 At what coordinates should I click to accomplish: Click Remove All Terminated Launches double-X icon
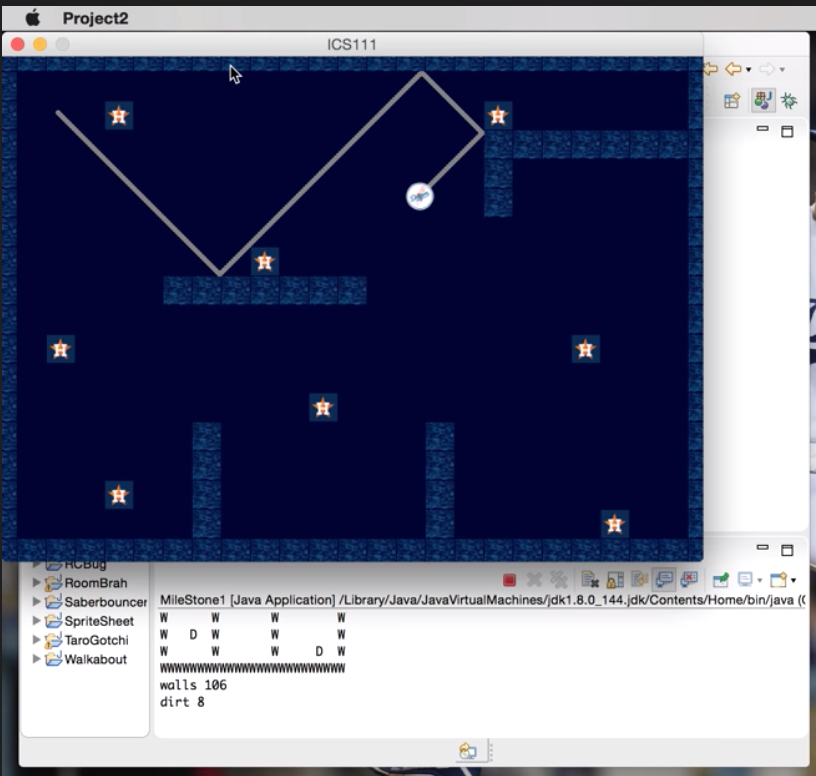click(x=559, y=579)
